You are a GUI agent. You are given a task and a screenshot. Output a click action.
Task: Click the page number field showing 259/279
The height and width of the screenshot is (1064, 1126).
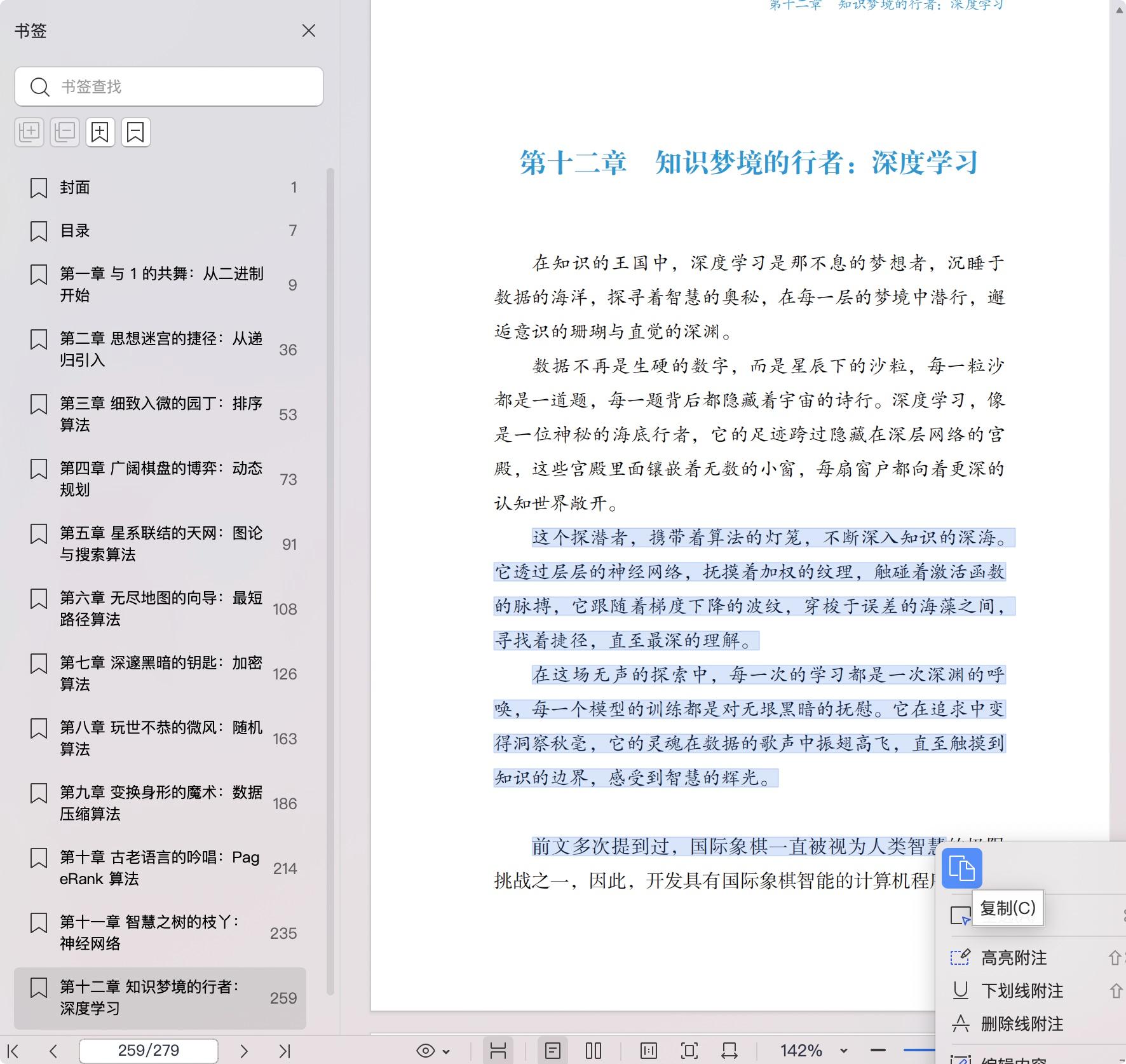coord(147,1051)
